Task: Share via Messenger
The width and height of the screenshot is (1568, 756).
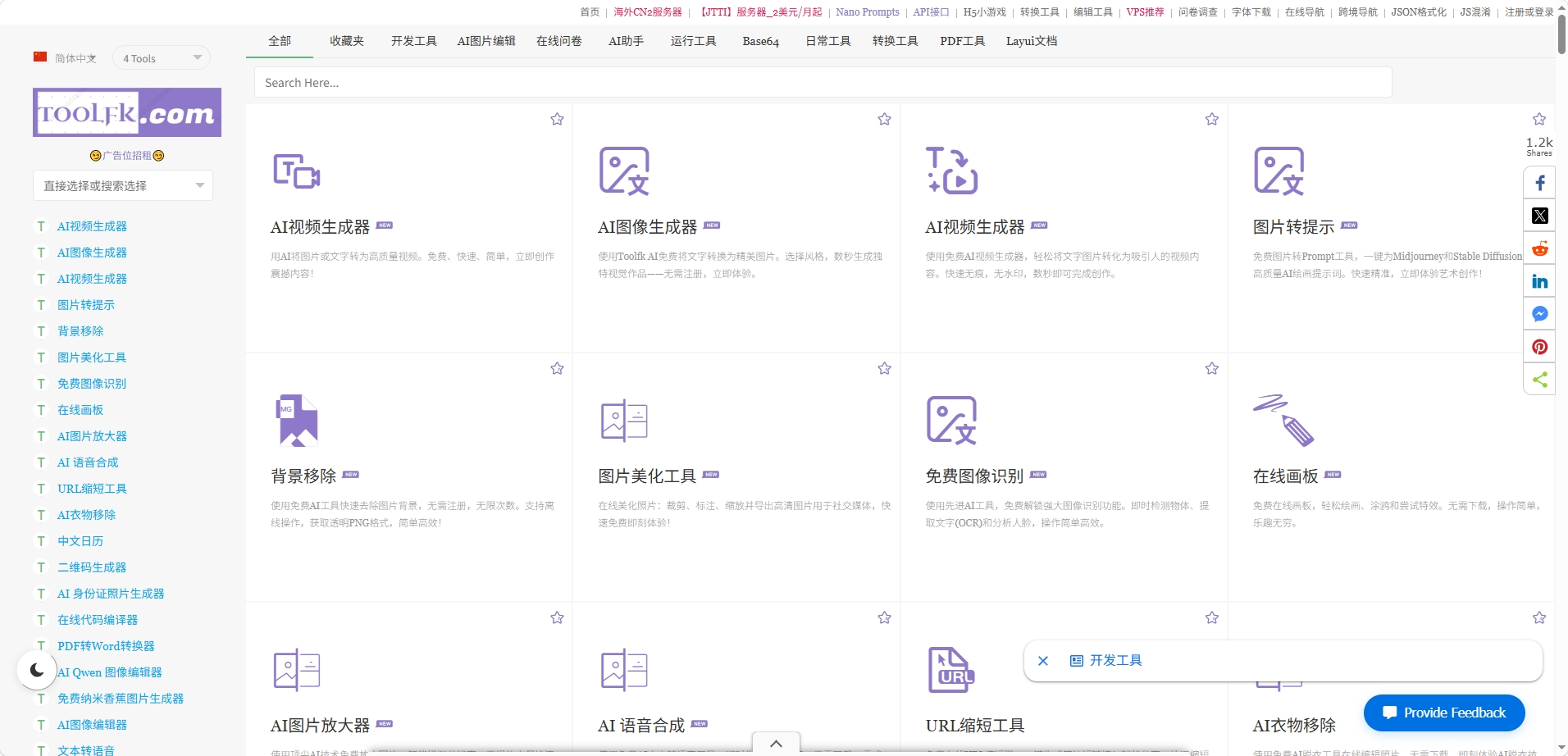Action: click(1539, 314)
